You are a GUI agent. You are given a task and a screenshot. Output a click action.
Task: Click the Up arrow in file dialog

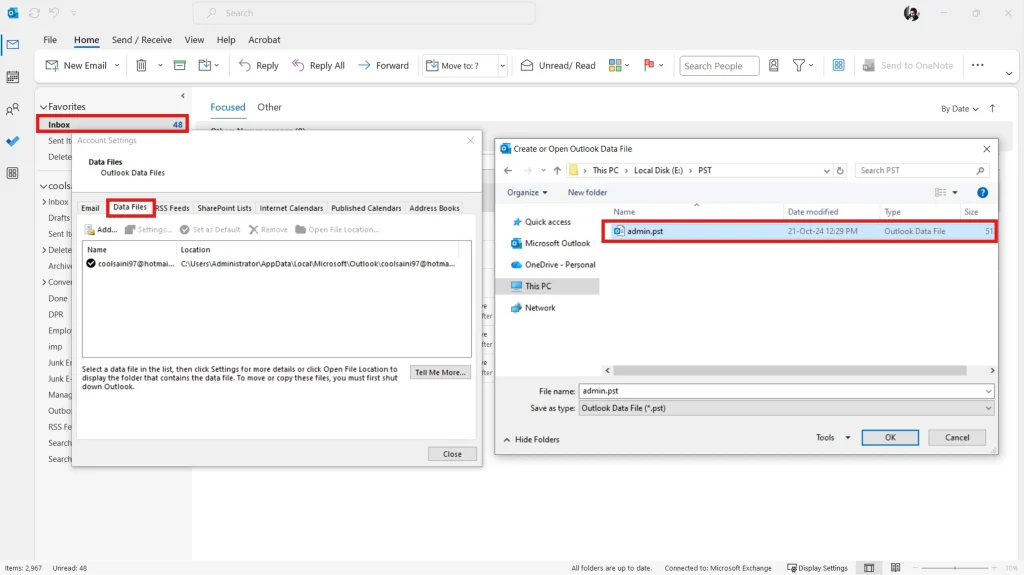click(x=557, y=171)
